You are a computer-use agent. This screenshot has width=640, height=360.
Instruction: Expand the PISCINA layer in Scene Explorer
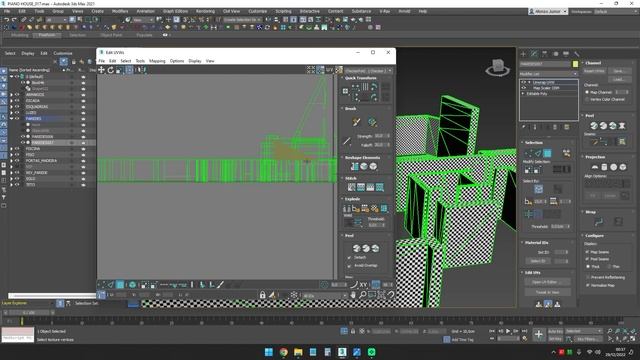point(11,149)
